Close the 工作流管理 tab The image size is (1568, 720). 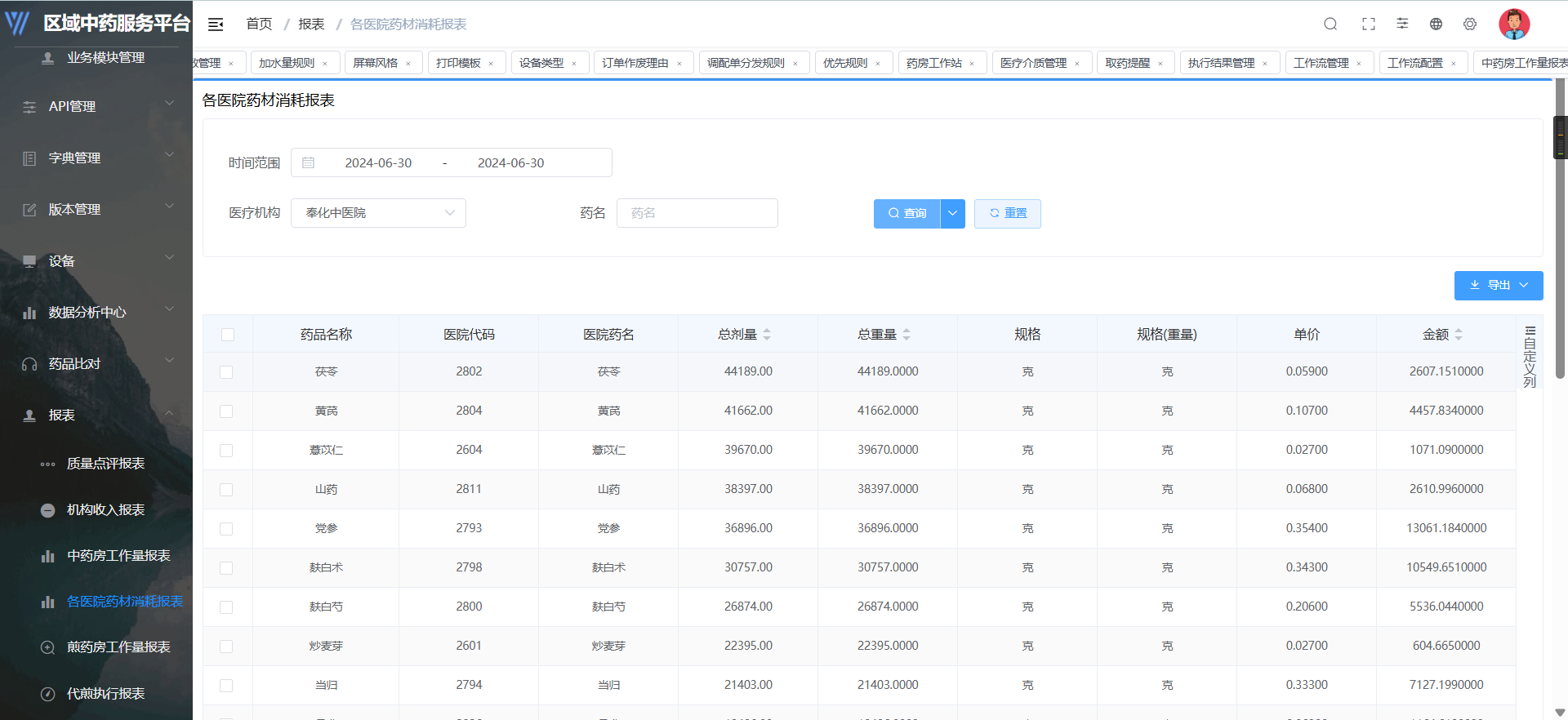(1359, 64)
